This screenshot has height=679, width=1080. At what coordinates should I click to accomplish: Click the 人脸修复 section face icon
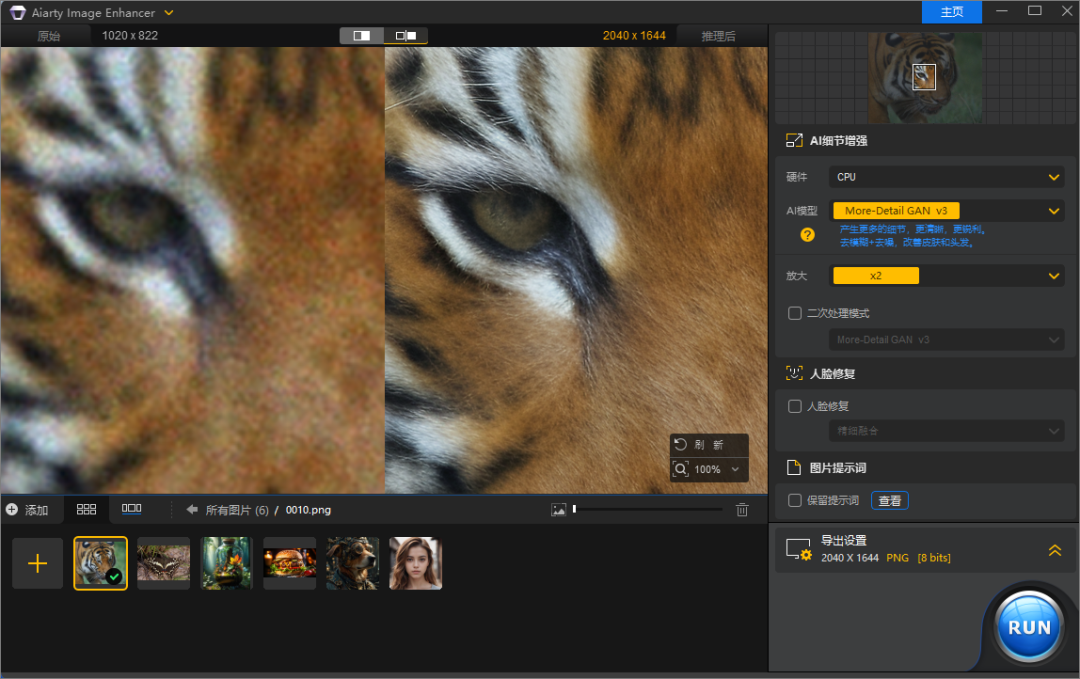coord(793,373)
